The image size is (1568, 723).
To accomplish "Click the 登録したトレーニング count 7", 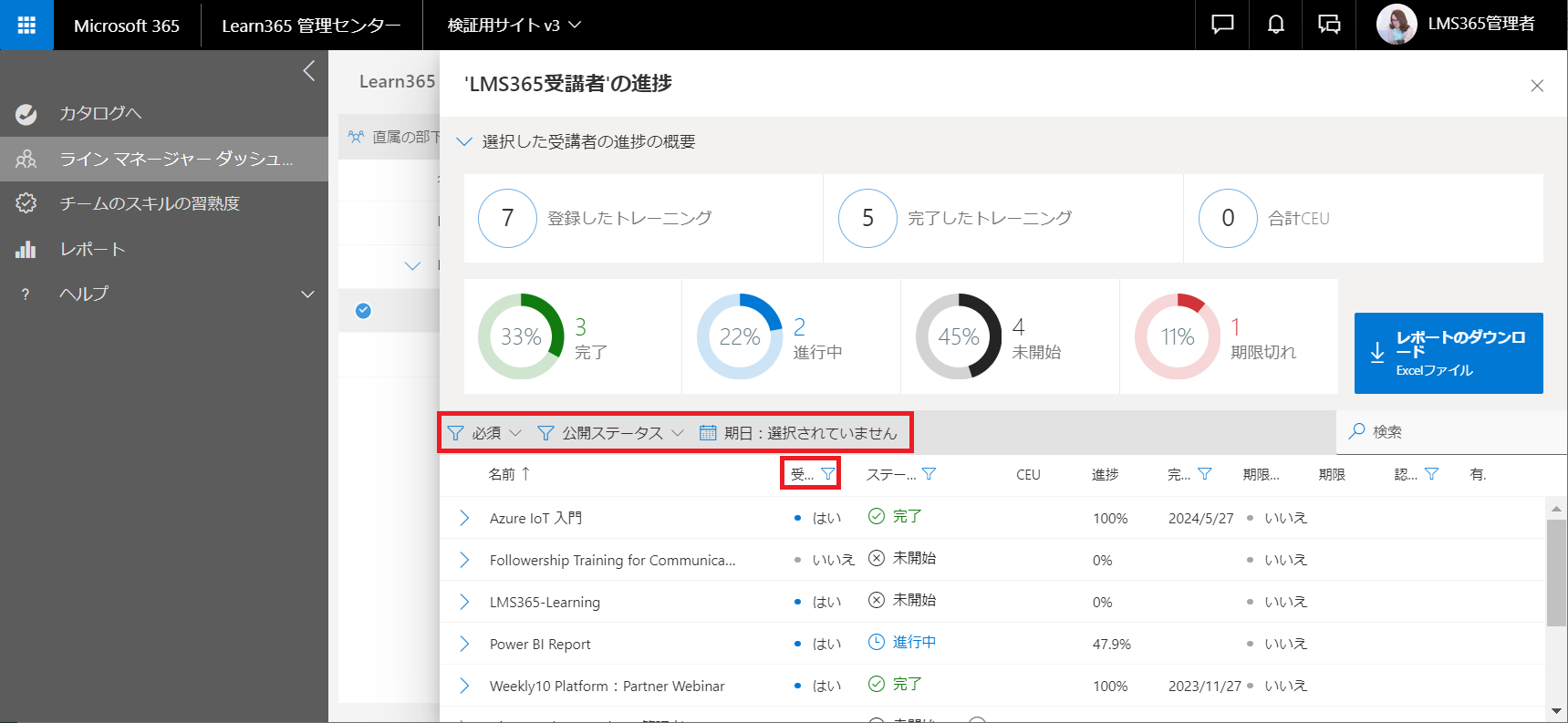I will [x=508, y=218].
